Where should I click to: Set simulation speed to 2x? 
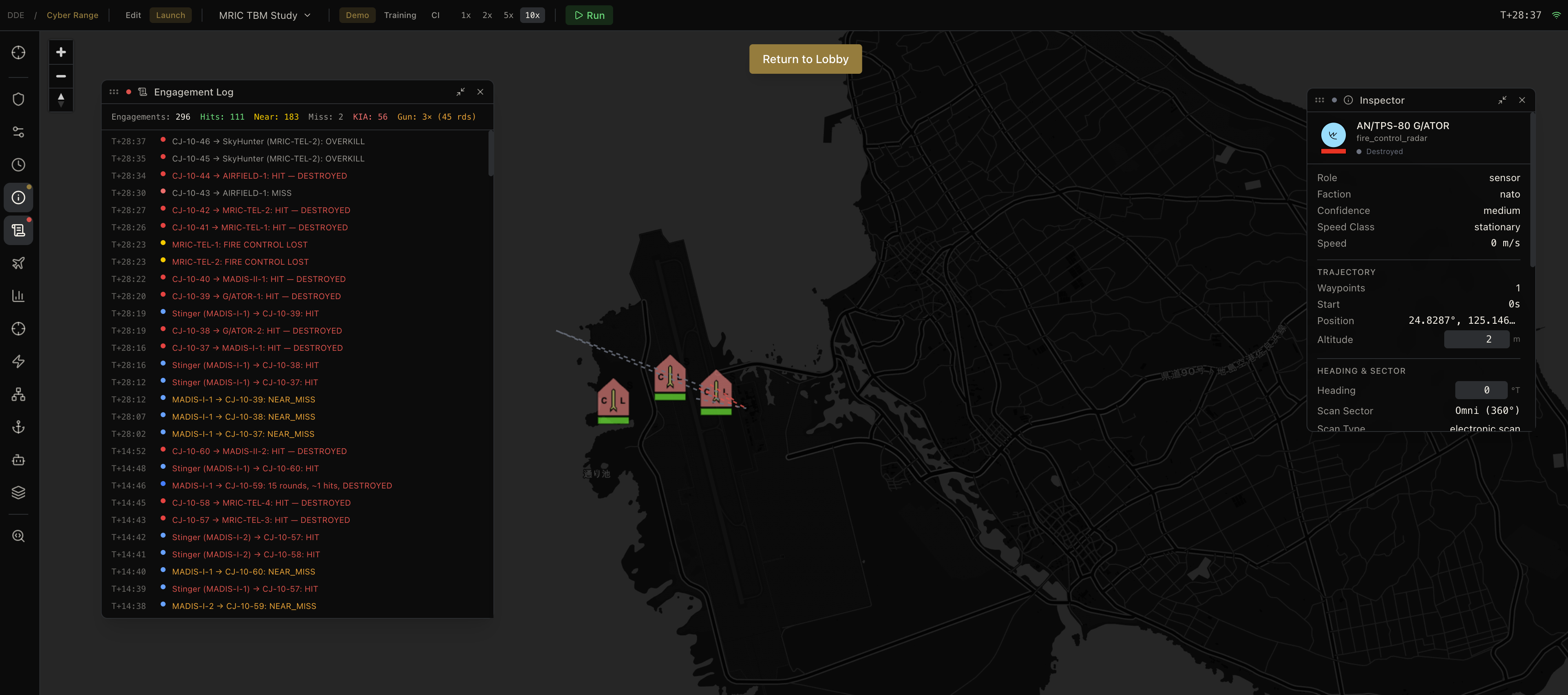coord(487,15)
